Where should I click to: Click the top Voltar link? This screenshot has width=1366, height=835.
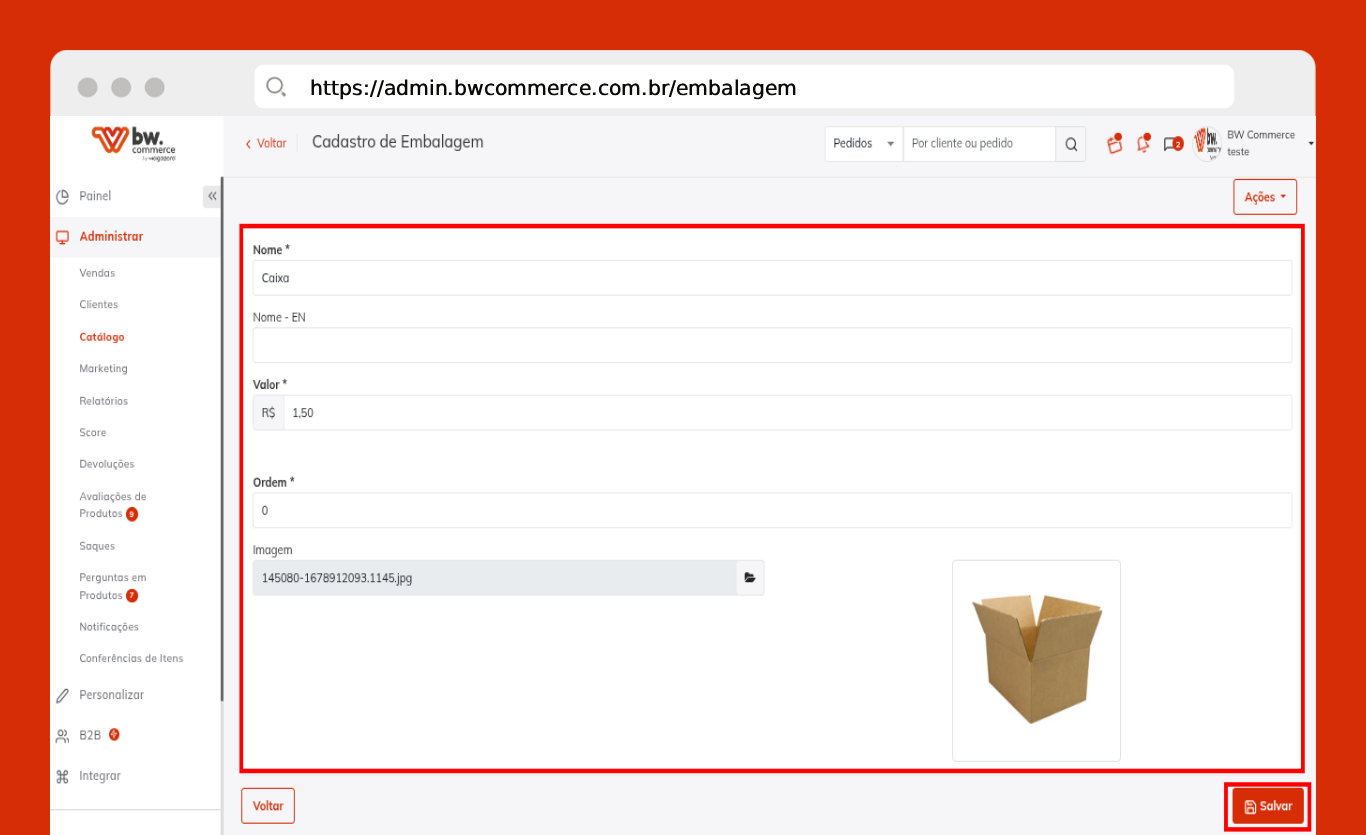pos(266,144)
